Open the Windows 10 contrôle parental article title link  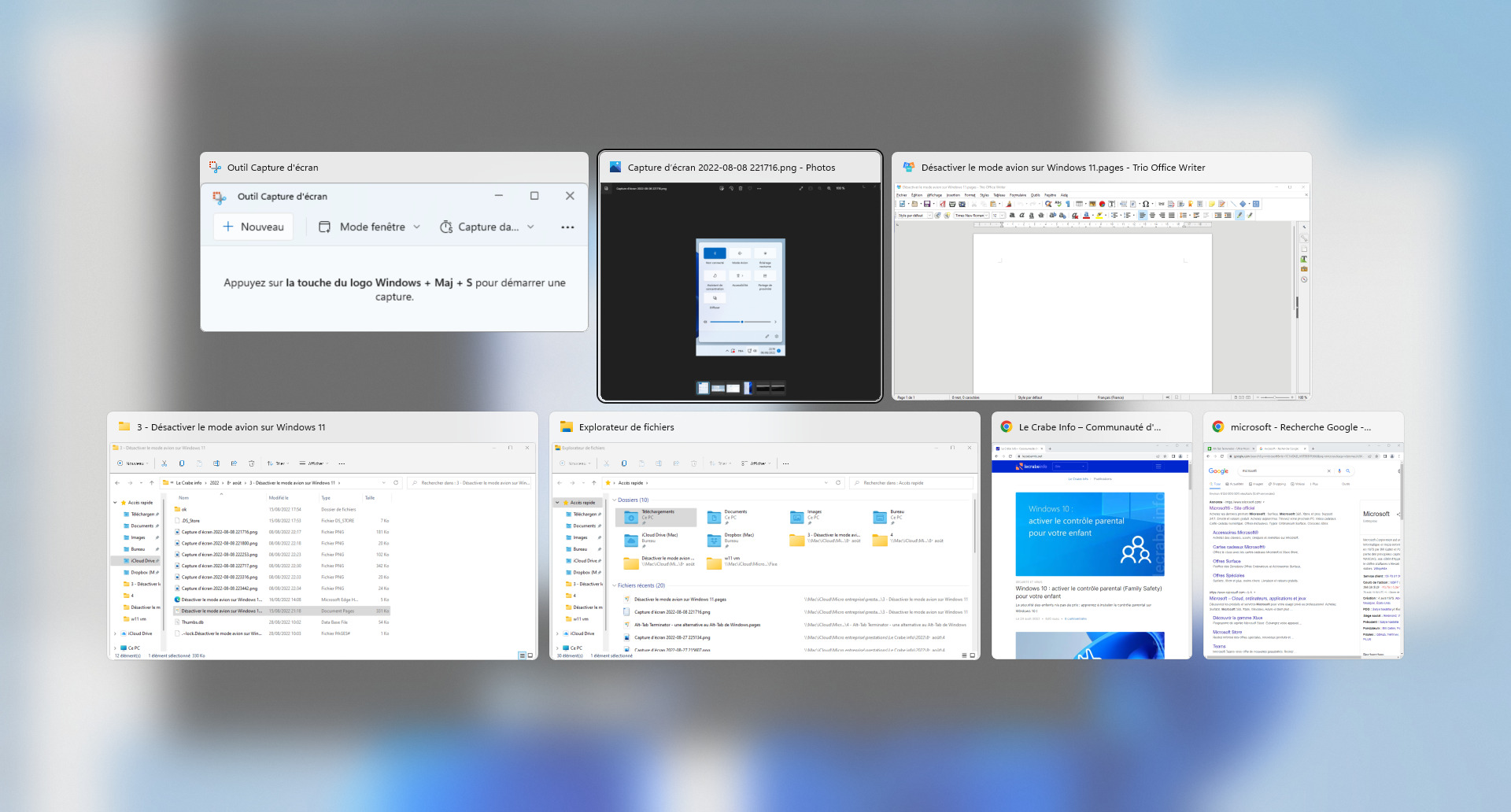pyautogui.click(x=1088, y=592)
